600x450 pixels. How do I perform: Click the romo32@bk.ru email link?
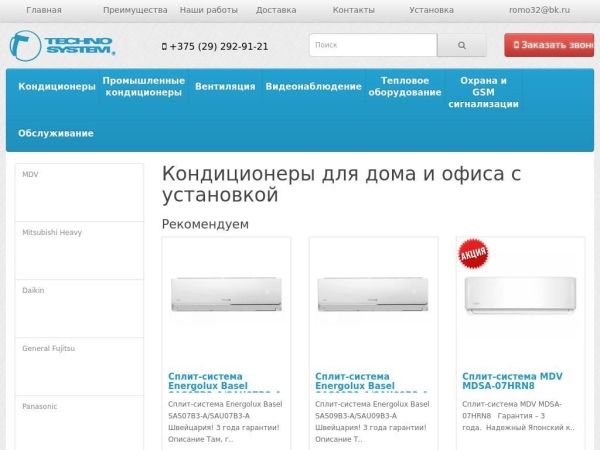point(539,10)
